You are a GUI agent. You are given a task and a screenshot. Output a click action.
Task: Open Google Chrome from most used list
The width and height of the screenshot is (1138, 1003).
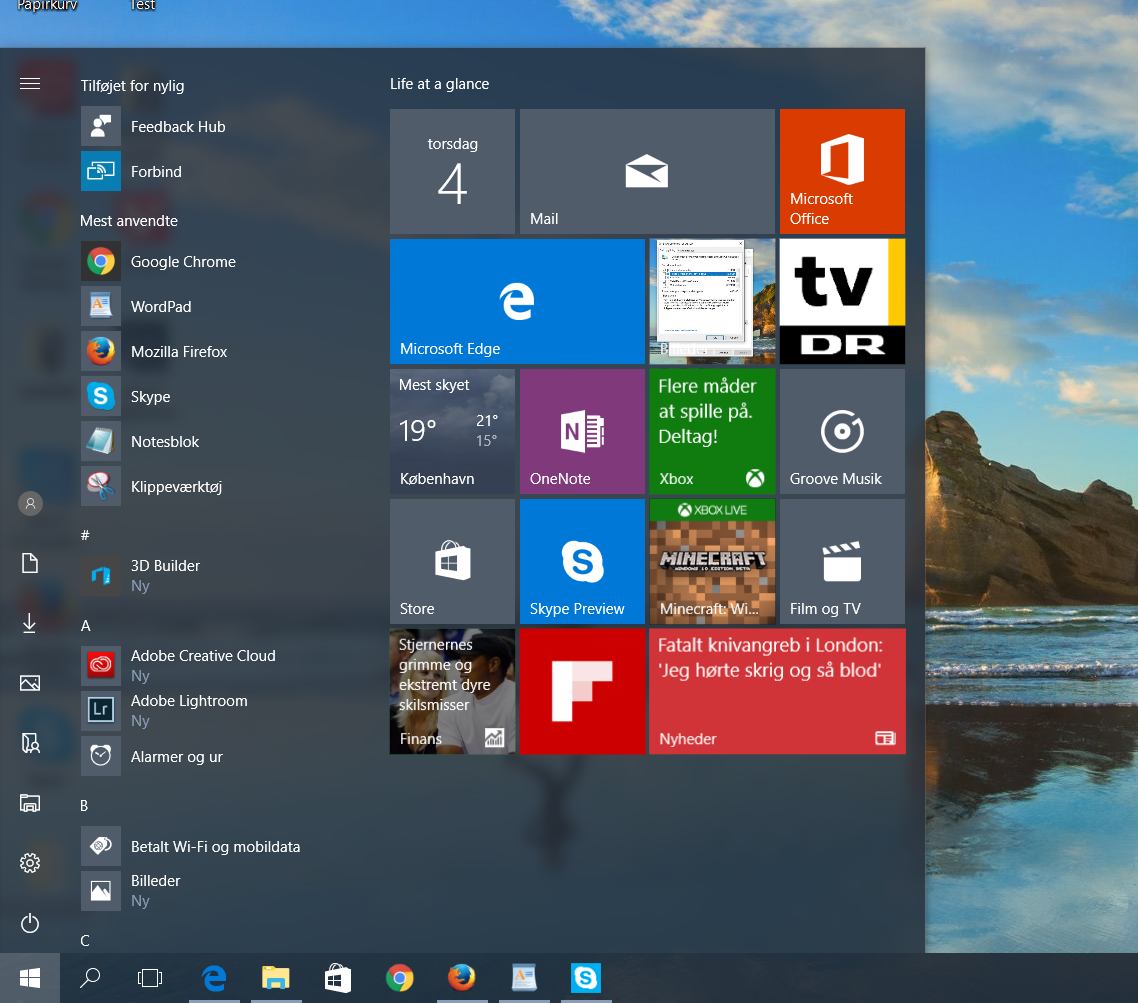183,262
